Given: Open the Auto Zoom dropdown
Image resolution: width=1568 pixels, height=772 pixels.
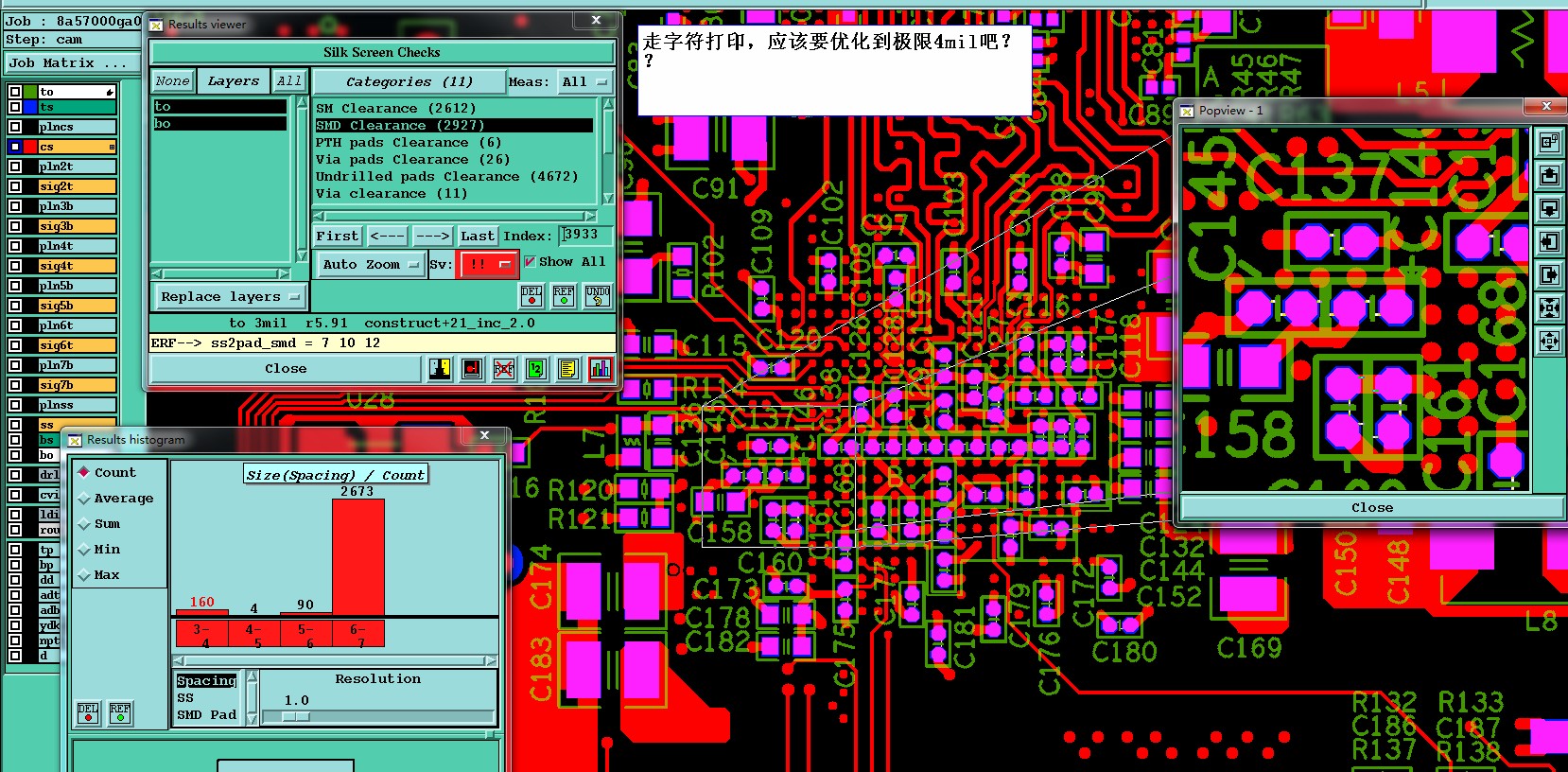Looking at the screenshot, I should [370, 264].
